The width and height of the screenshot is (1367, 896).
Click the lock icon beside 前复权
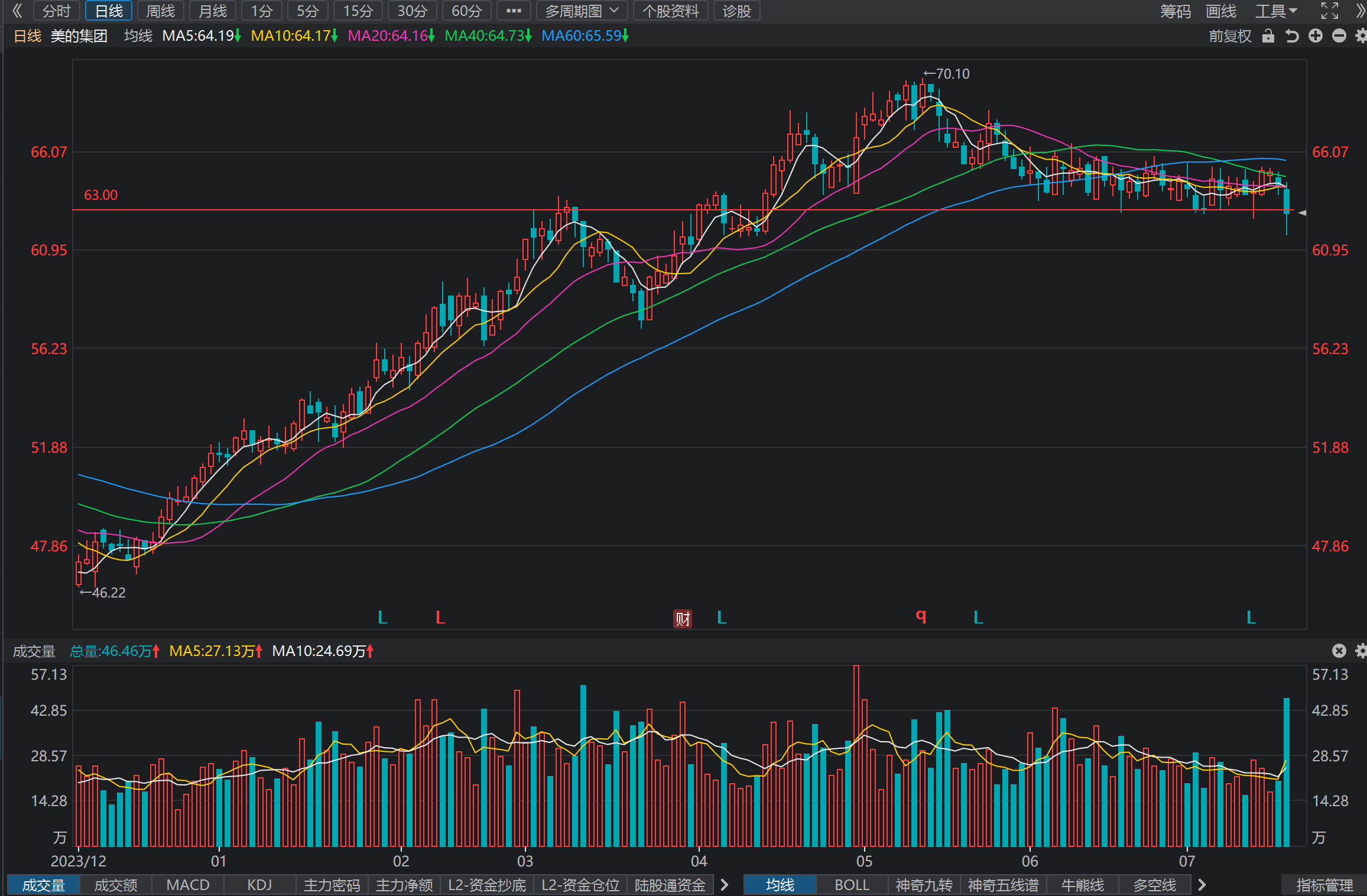pyautogui.click(x=1268, y=36)
